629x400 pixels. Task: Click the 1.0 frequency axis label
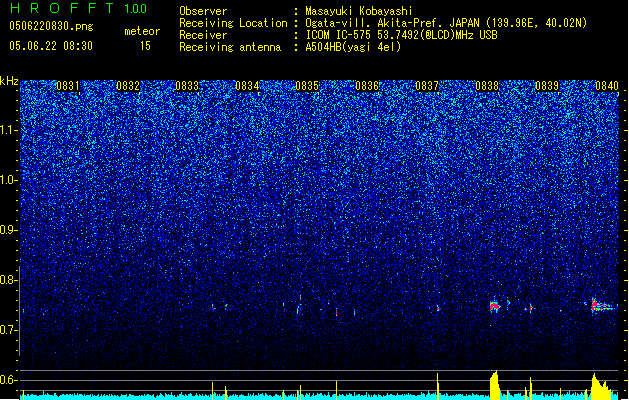pos(9,180)
